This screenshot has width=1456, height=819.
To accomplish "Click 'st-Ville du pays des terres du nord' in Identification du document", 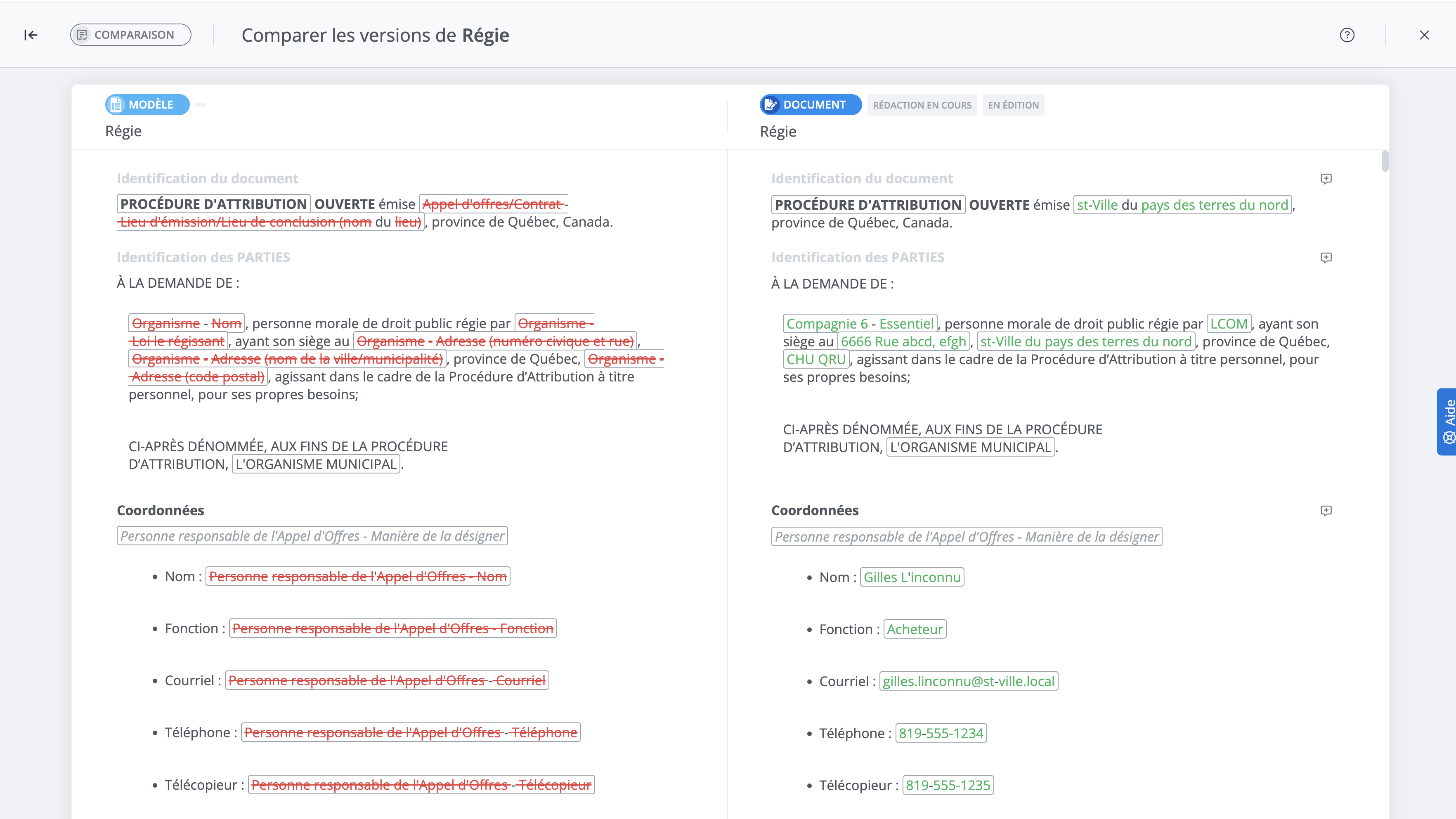I will (1182, 205).
